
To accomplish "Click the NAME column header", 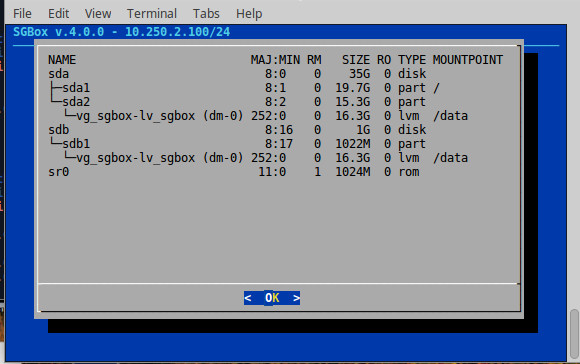I will coord(62,60).
